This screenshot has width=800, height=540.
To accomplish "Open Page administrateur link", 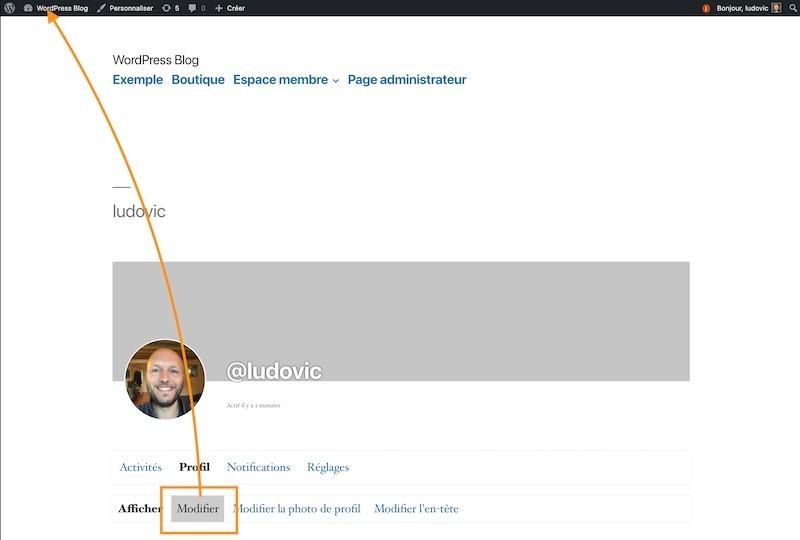I will pyautogui.click(x=407, y=80).
